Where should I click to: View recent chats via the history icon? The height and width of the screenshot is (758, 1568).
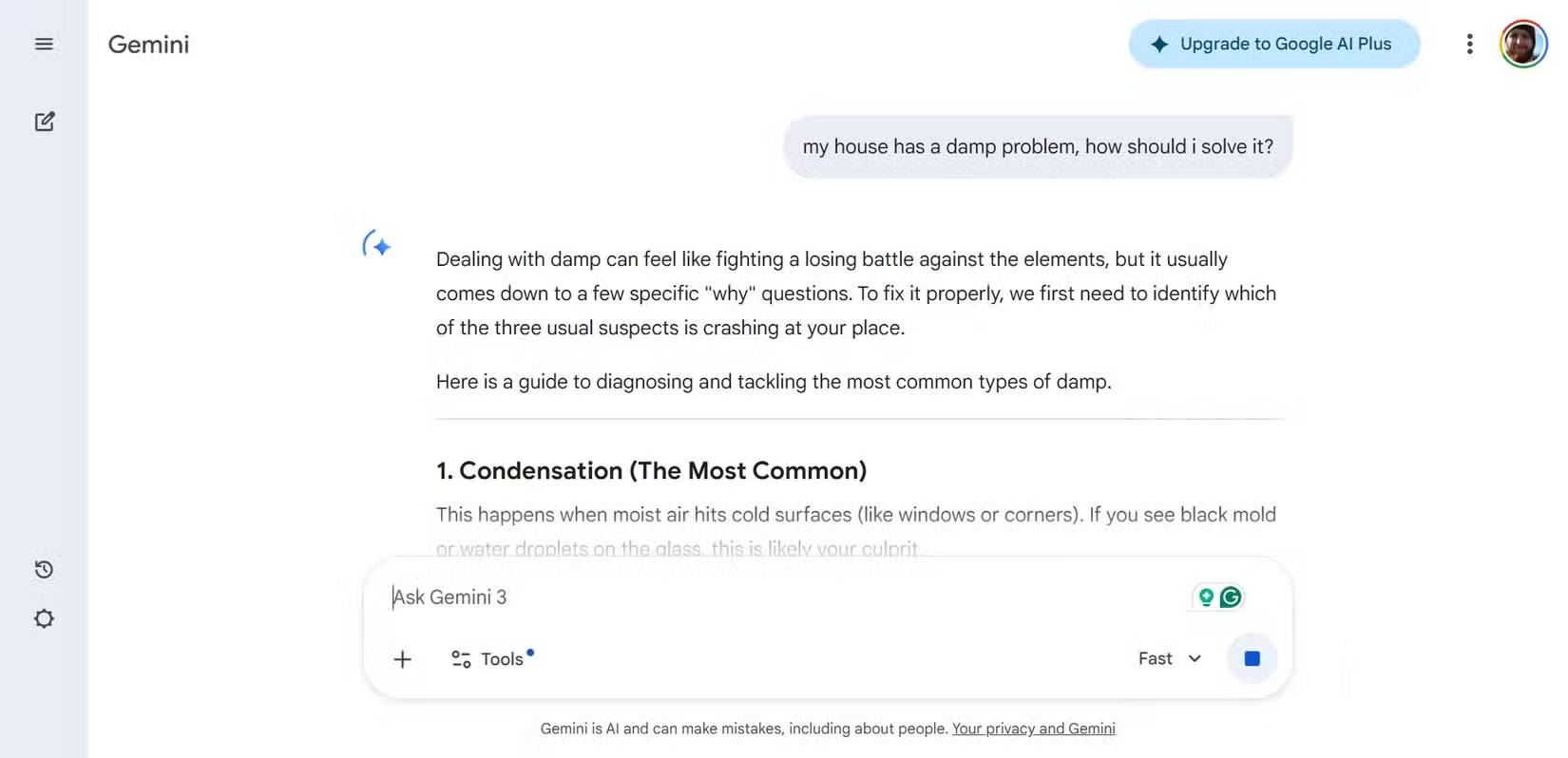pyautogui.click(x=44, y=569)
